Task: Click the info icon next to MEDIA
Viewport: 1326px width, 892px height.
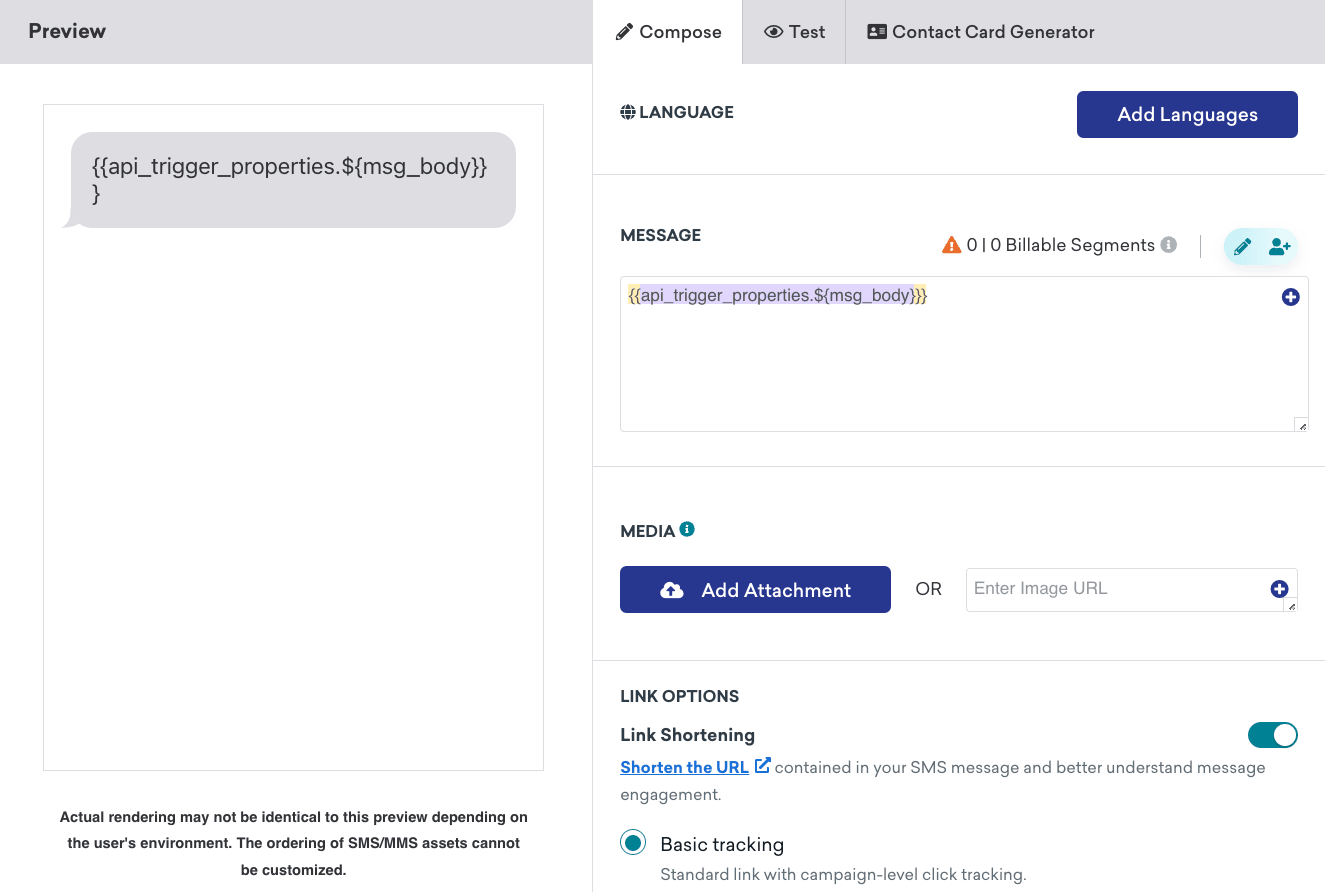Action: click(x=687, y=529)
